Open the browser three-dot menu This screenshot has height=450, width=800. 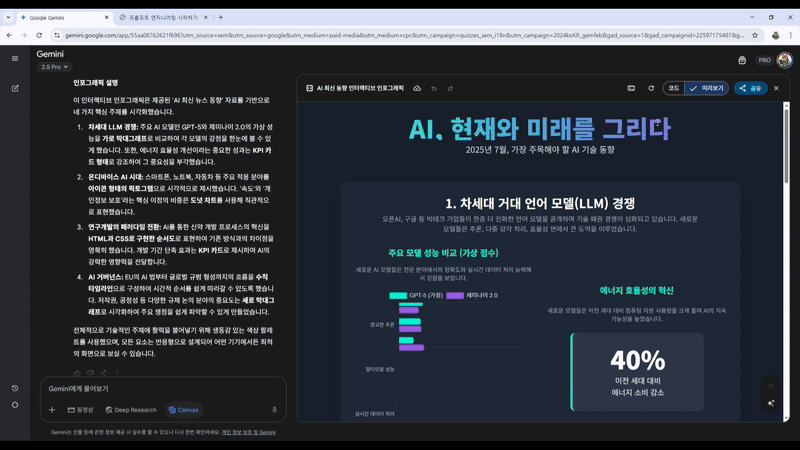[x=791, y=35]
